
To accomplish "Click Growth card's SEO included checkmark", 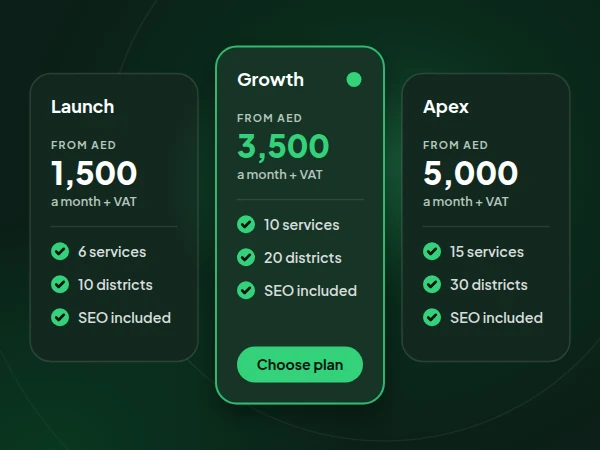I will 246,290.
